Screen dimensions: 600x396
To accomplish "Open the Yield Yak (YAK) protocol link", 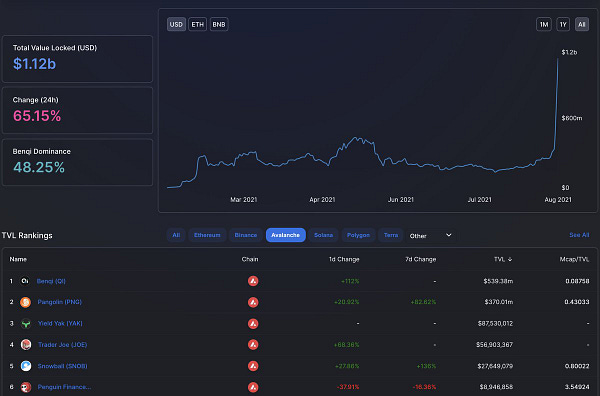I will click(60, 324).
